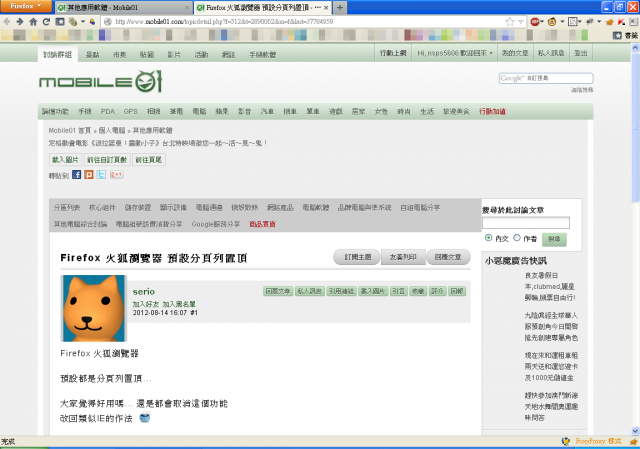Image resolution: width=640 pixels, height=449 pixels.
Task: Click the 前往自訂頁數 button
Action: pyautogui.click(x=107, y=160)
